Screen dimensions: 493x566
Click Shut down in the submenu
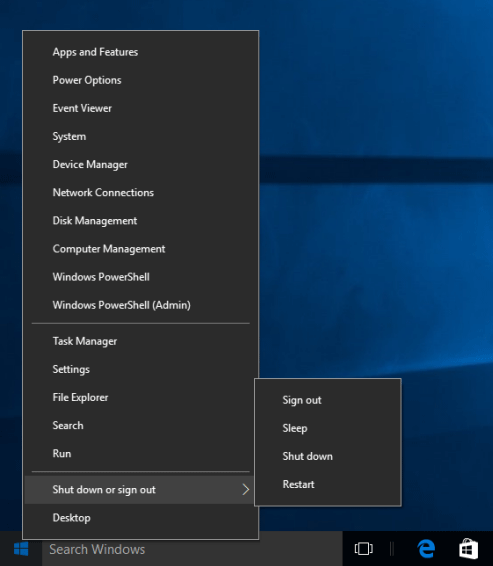328,457
